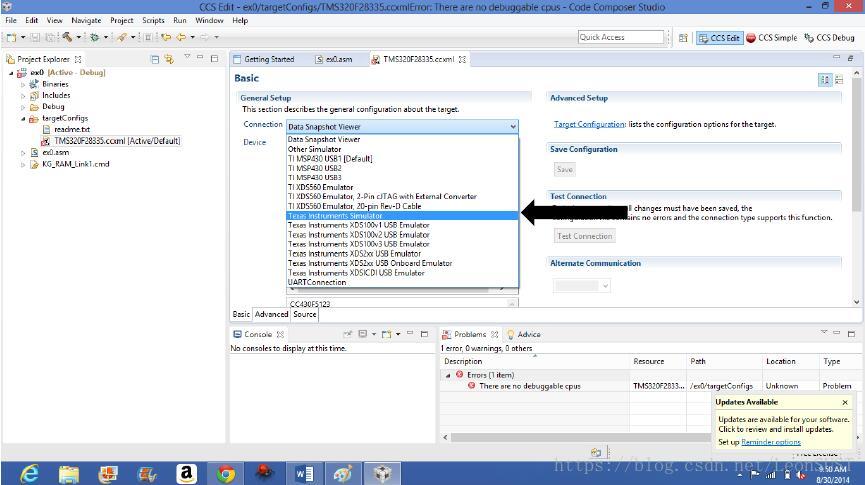Open the Build hammer dropdown arrow
This screenshot has width=865, height=485.
point(78,37)
